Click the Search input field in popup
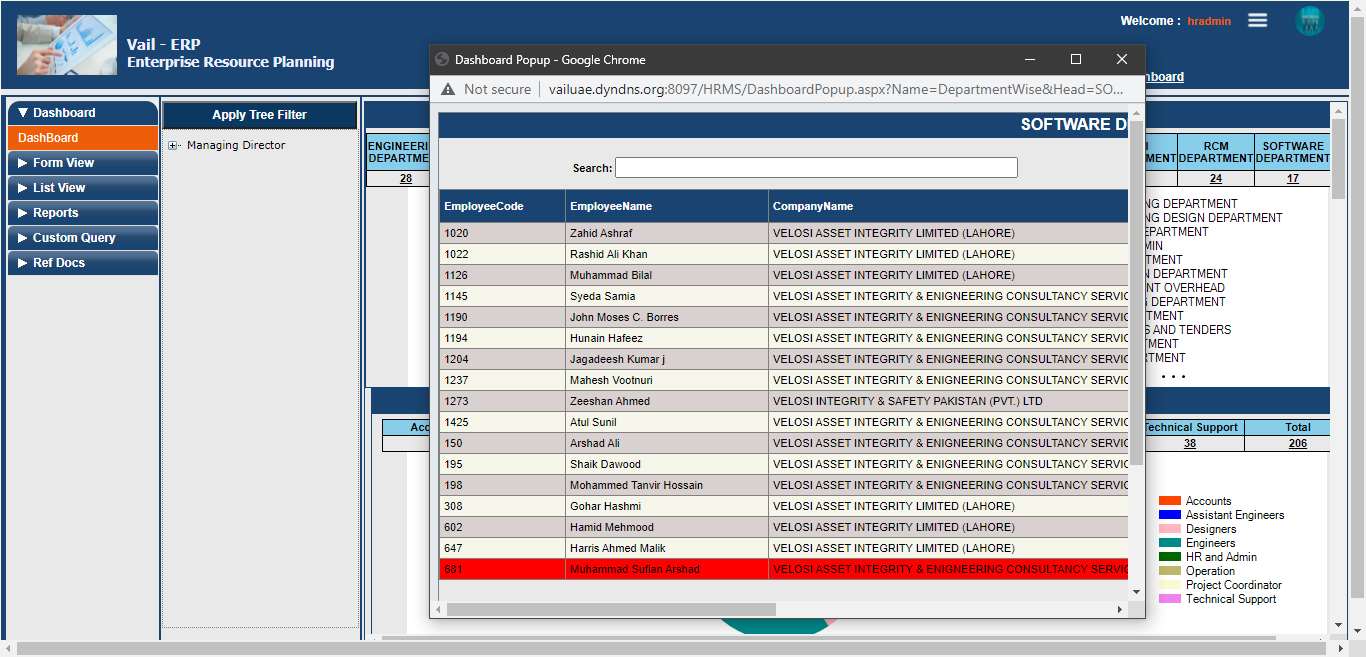This screenshot has height=657, width=1366. (x=816, y=167)
